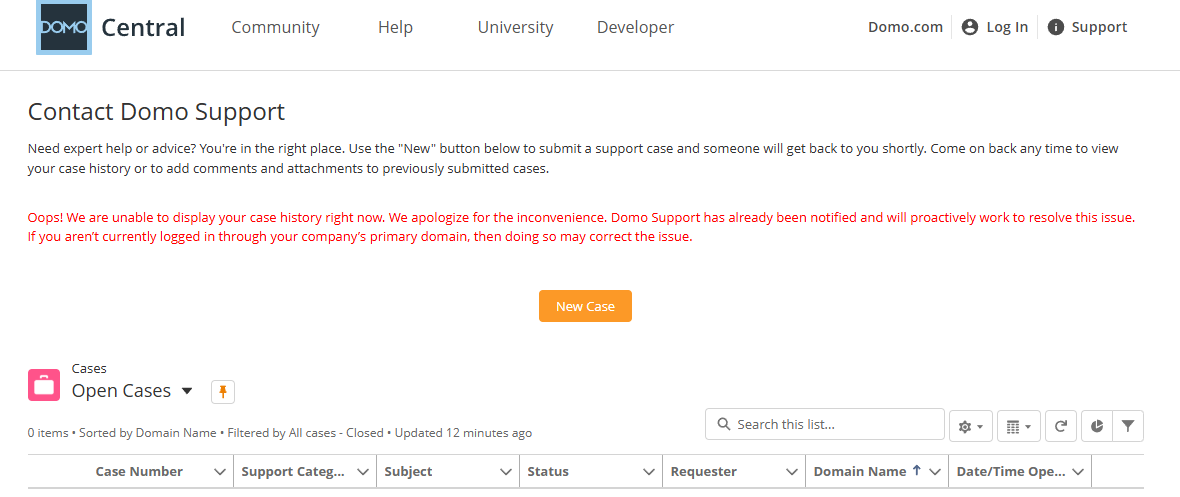This screenshot has height=497, width=1180.
Task: Click the New Case button
Action: point(585,306)
